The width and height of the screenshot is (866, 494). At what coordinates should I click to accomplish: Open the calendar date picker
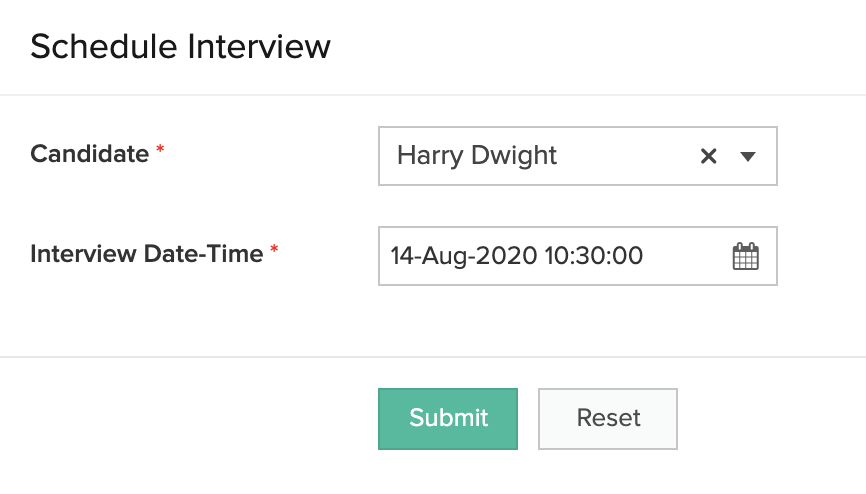[746, 257]
